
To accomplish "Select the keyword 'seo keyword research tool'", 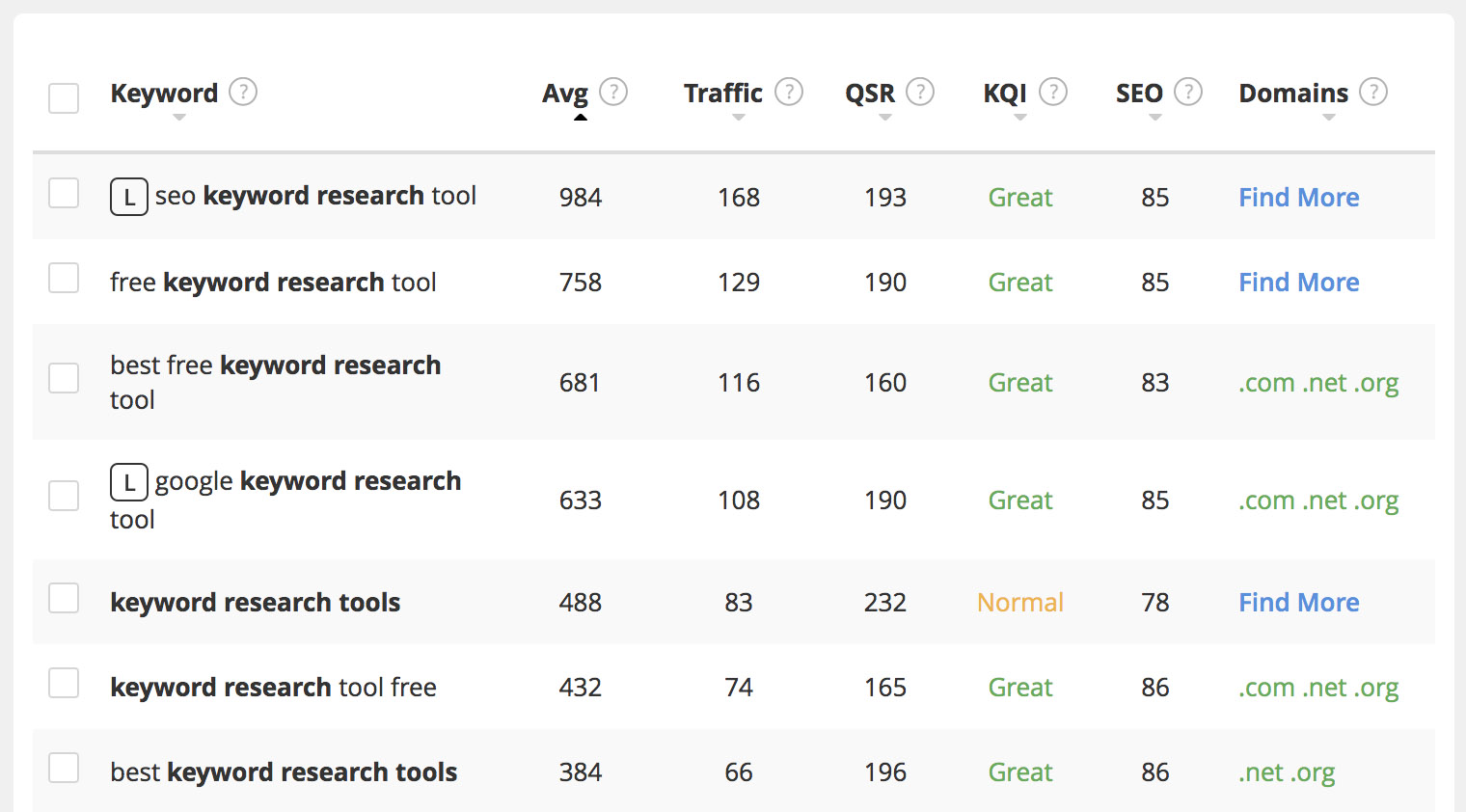I will [315, 196].
